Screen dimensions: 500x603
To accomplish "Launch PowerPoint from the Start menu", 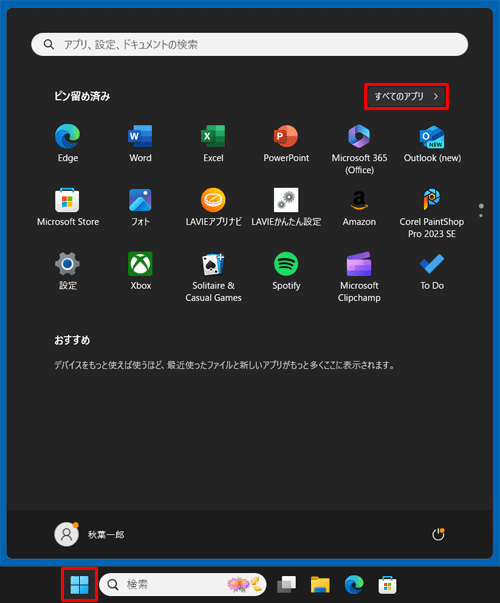I will [x=286, y=143].
